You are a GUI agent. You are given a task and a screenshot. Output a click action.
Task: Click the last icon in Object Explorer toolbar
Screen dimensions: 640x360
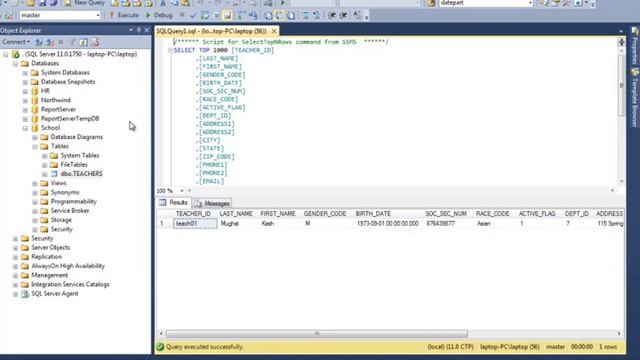[95, 42]
